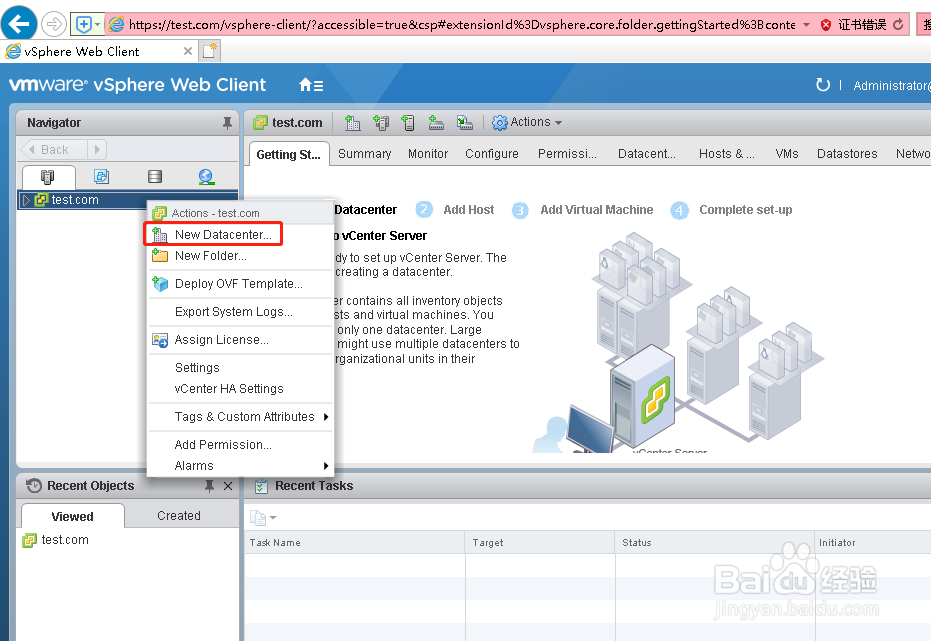
Task: Click the third toolbar icon with green plus
Action: coord(408,122)
